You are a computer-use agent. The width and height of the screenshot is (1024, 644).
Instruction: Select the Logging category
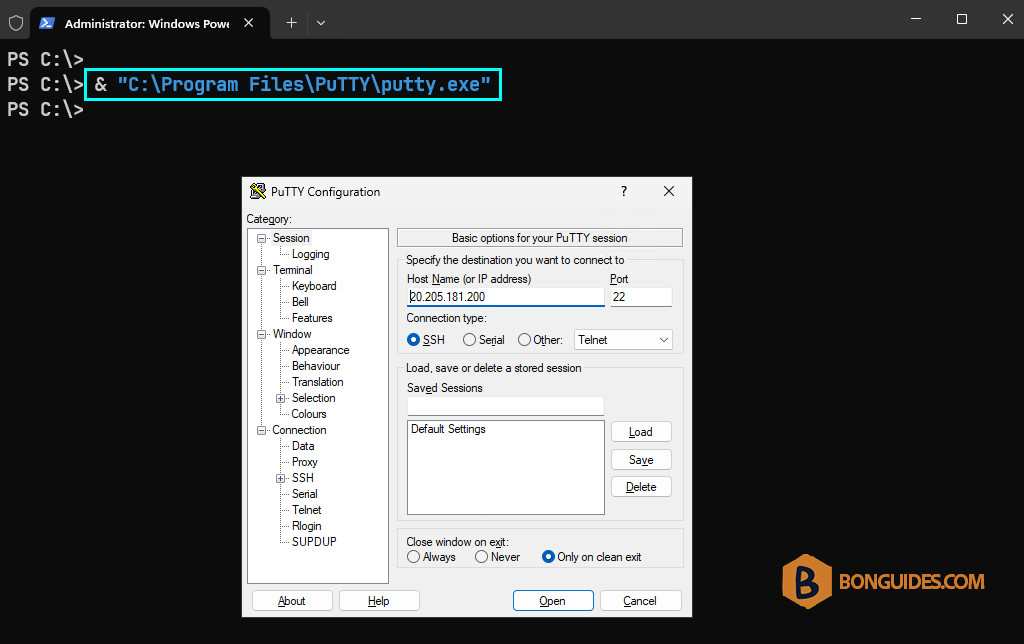(x=310, y=254)
